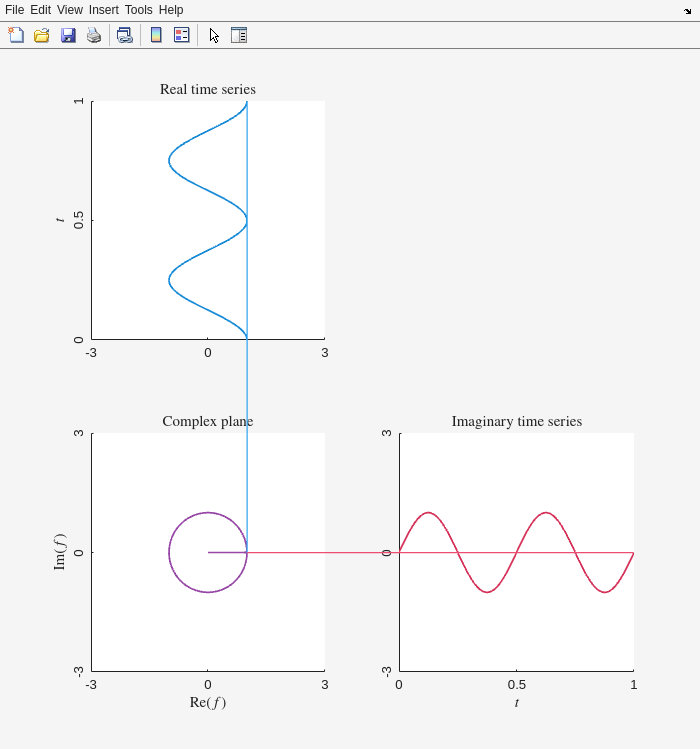The image size is (700, 749).
Task: Expand the Insert menu
Action: tap(103, 10)
